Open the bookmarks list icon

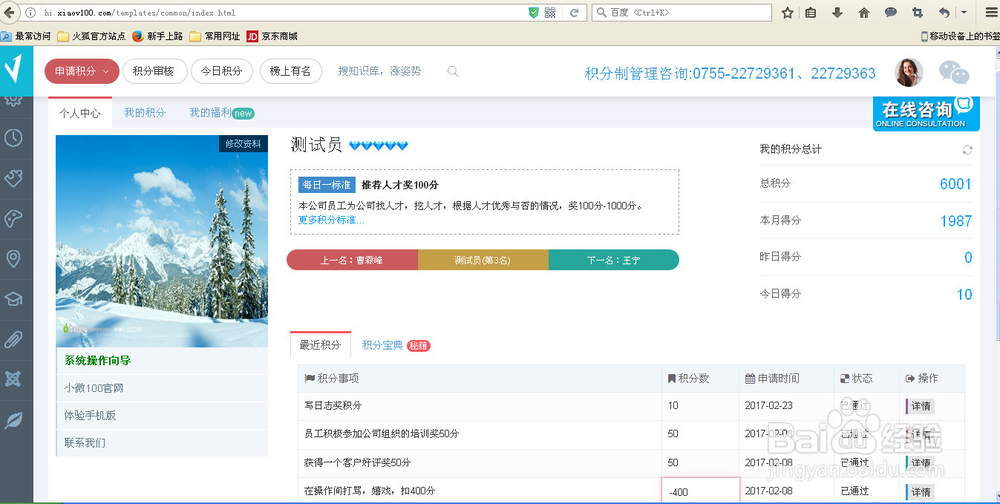click(811, 13)
